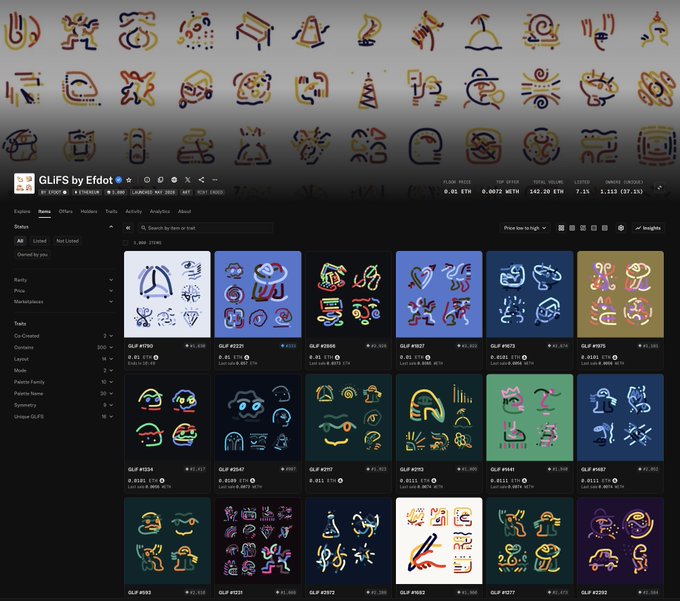
Task: Open the GLIF #1334 thumbnail
Action: point(167,418)
